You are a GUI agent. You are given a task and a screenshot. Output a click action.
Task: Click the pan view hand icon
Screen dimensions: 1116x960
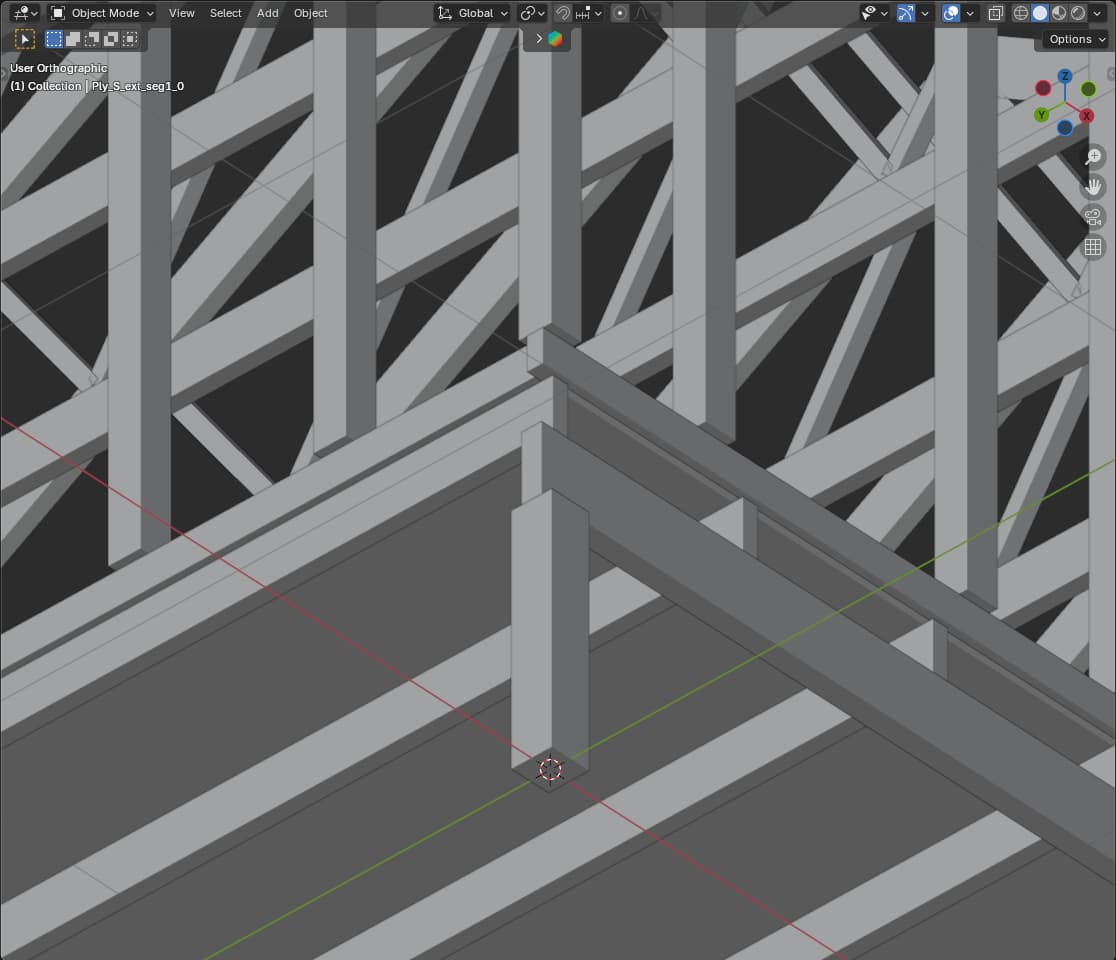1093,187
